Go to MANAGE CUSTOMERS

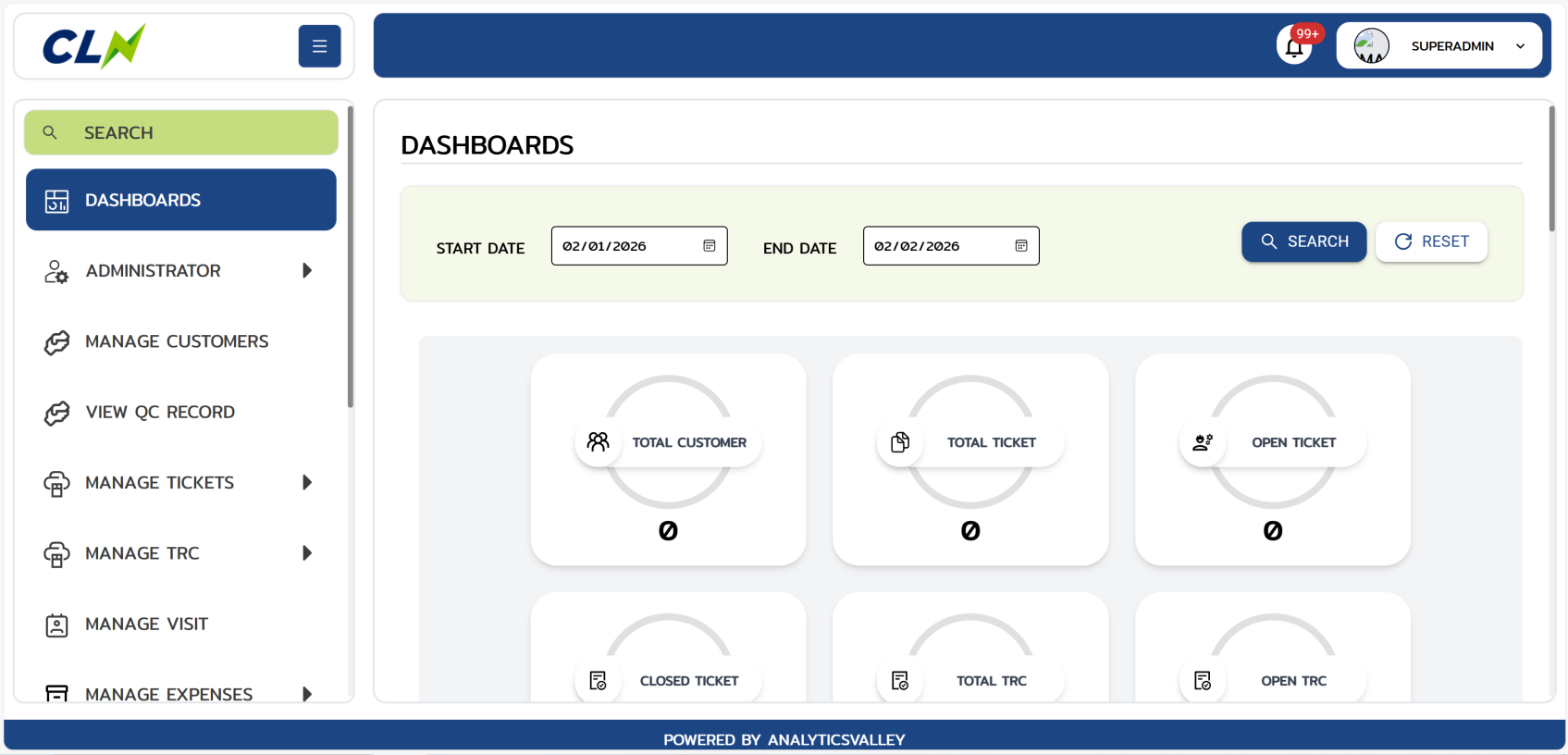coord(181,341)
